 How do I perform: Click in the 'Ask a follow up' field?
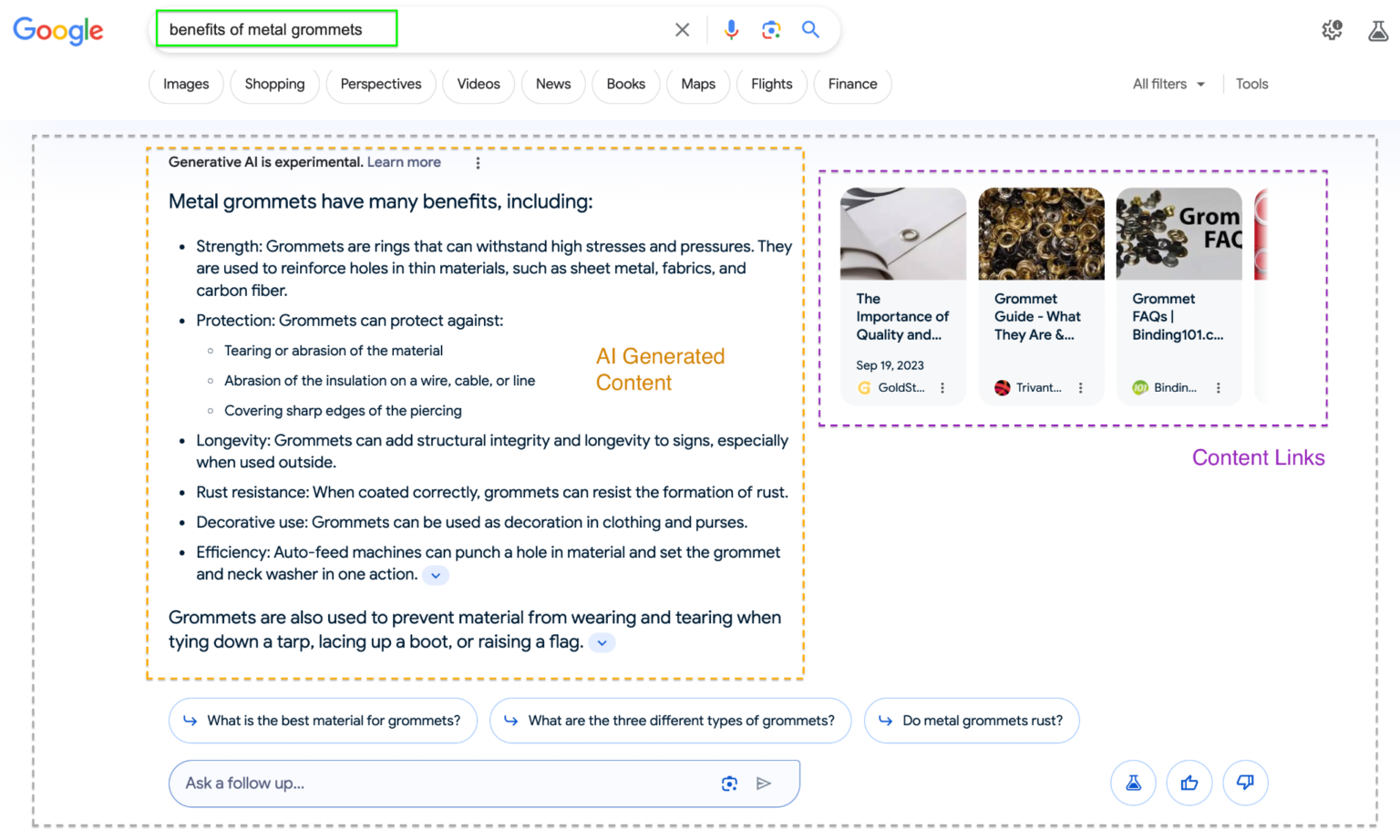click(x=437, y=784)
